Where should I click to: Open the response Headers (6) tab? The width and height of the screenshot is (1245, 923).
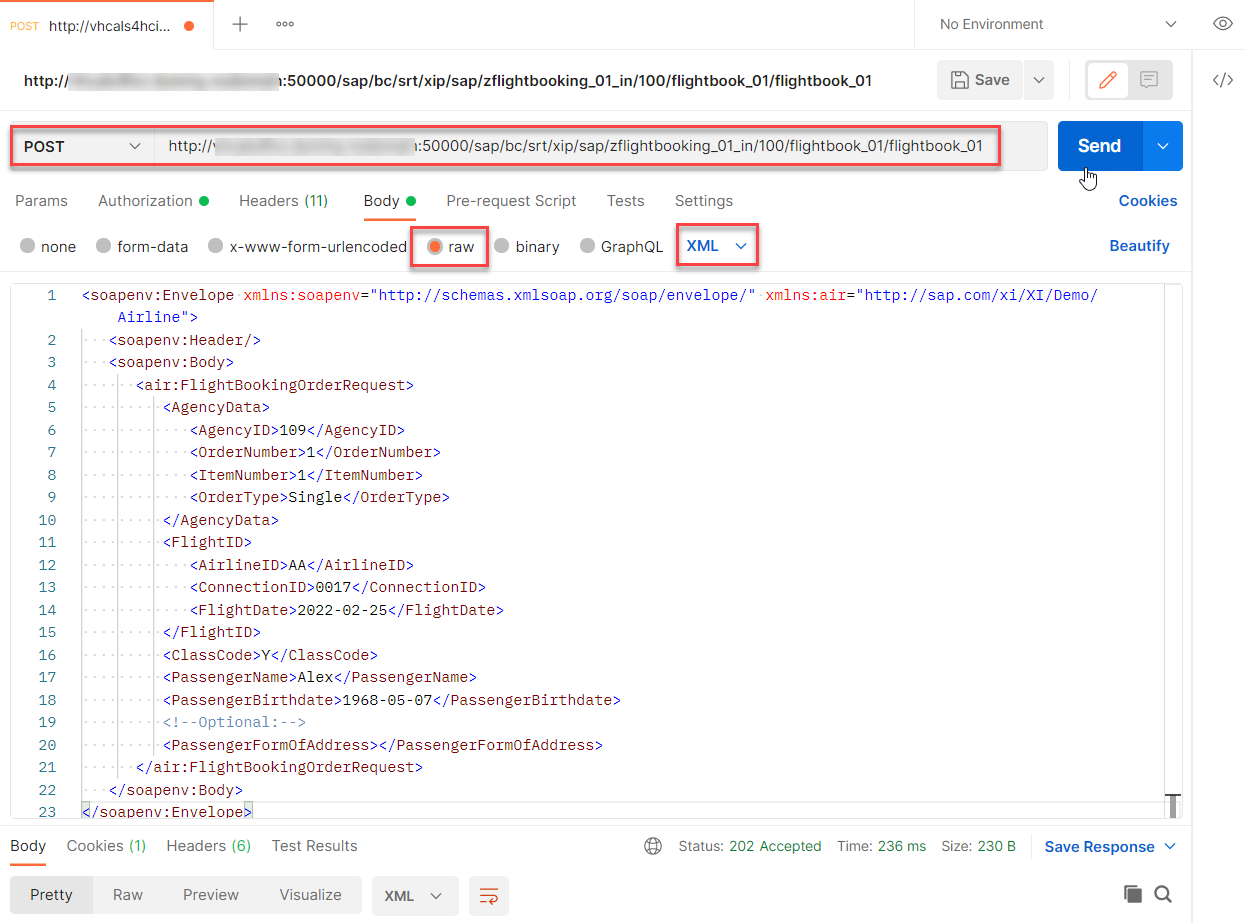[208, 845]
